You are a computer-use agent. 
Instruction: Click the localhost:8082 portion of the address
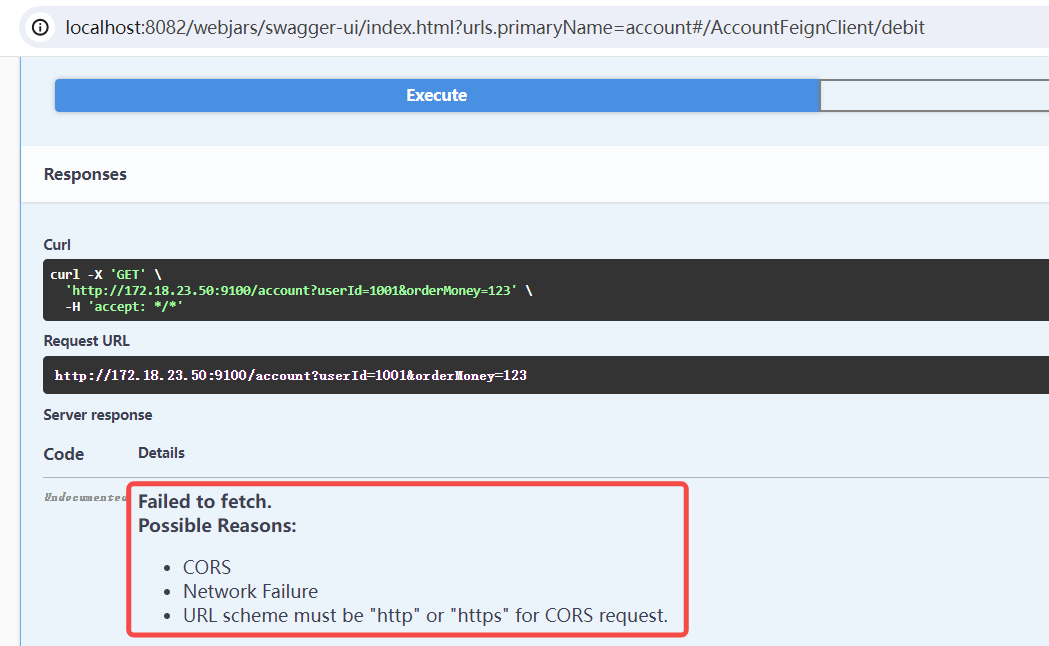pyautogui.click(x=123, y=27)
